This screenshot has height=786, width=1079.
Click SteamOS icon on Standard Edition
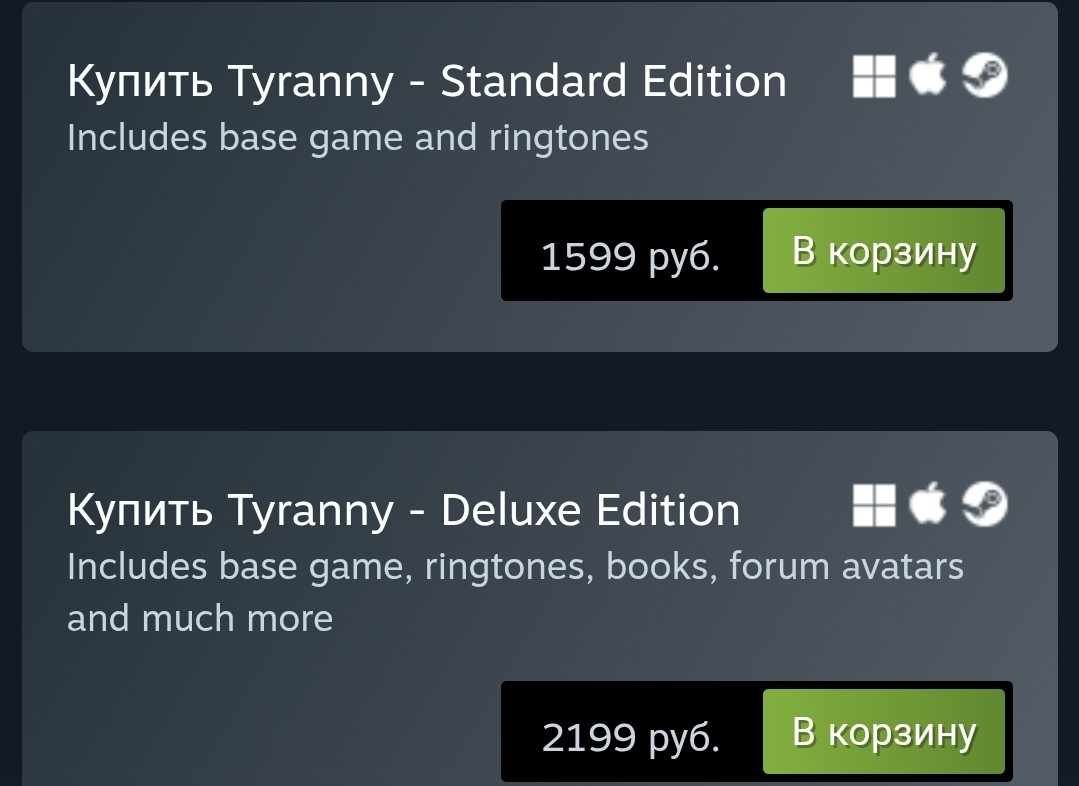pos(984,75)
